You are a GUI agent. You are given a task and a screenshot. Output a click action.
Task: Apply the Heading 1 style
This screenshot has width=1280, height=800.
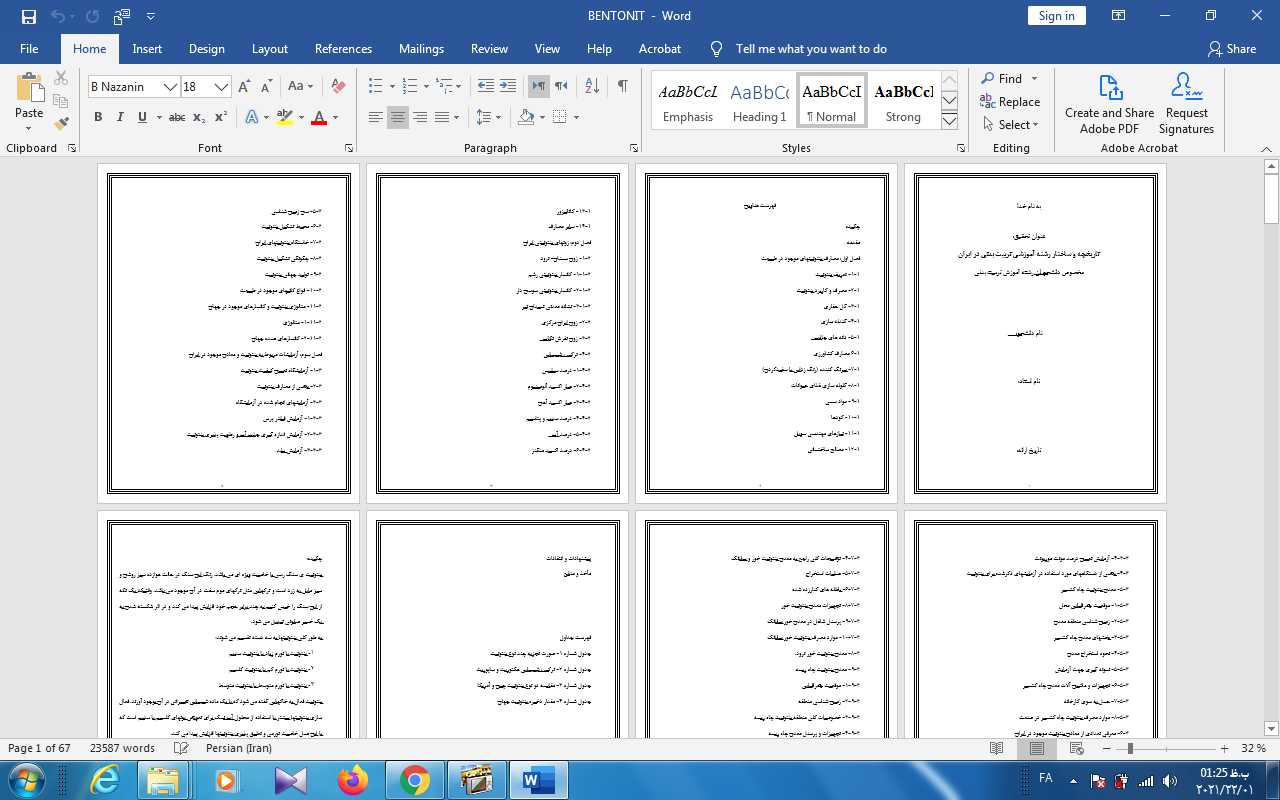click(759, 102)
